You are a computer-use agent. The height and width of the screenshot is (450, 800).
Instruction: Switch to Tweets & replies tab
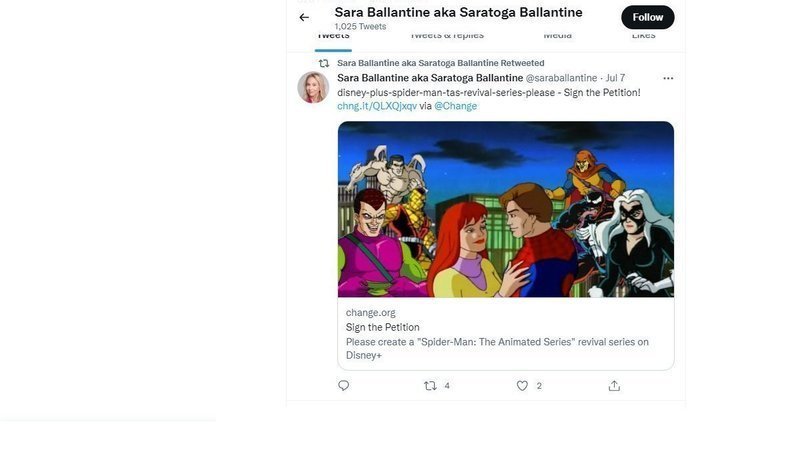(x=447, y=36)
